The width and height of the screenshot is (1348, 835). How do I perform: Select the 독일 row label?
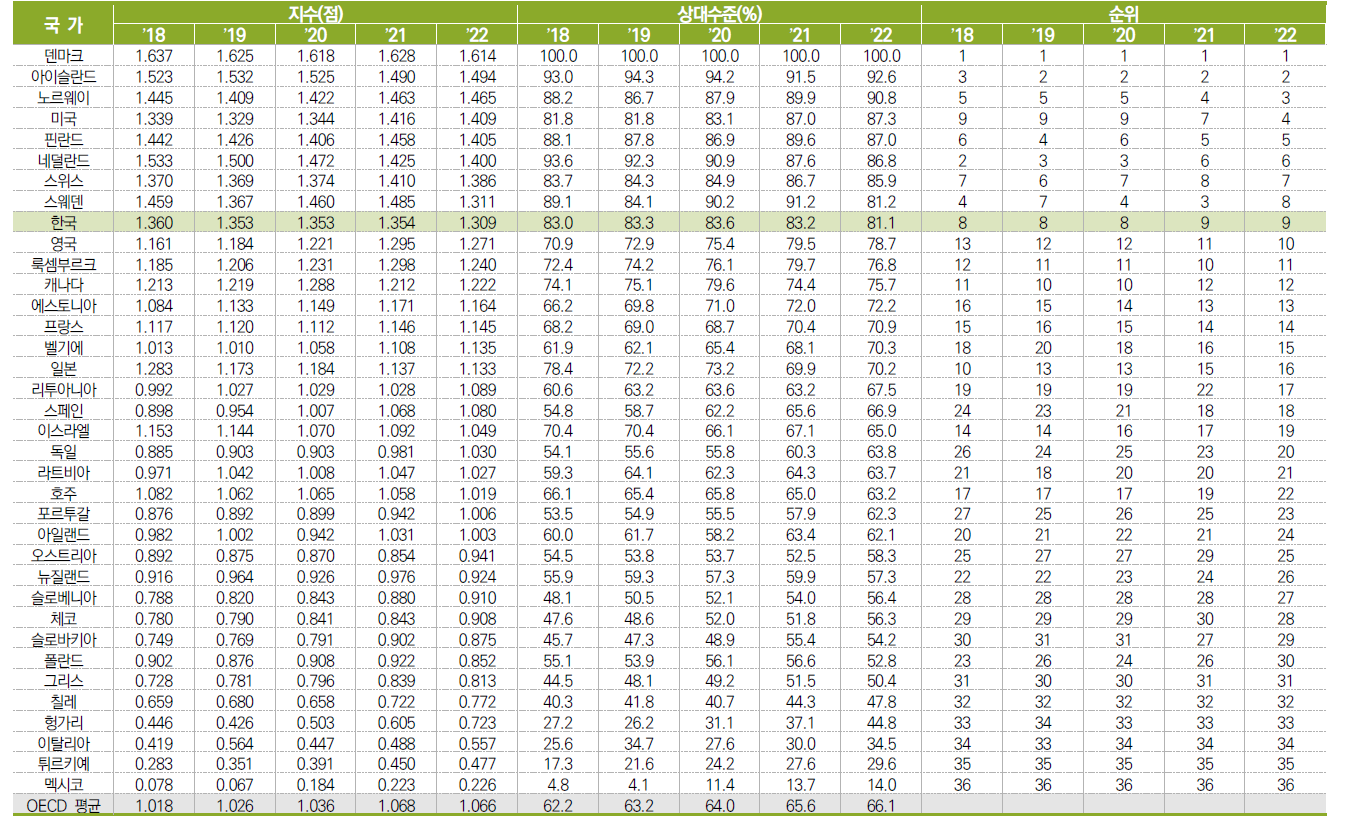(64, 451)
